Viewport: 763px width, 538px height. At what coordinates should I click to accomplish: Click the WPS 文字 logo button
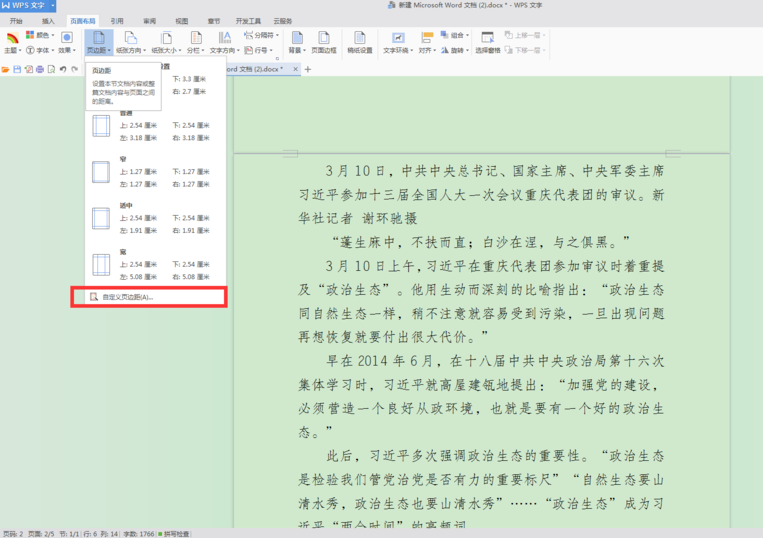(24, 5)
